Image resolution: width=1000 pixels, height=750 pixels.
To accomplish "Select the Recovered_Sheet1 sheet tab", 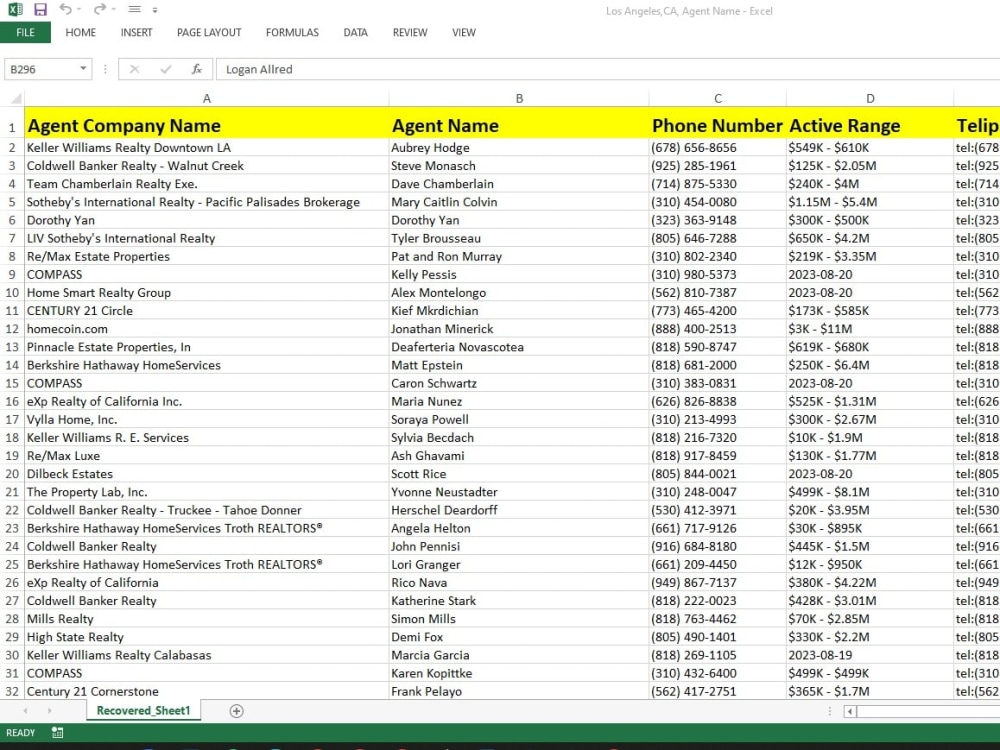I will coord(143,710).
